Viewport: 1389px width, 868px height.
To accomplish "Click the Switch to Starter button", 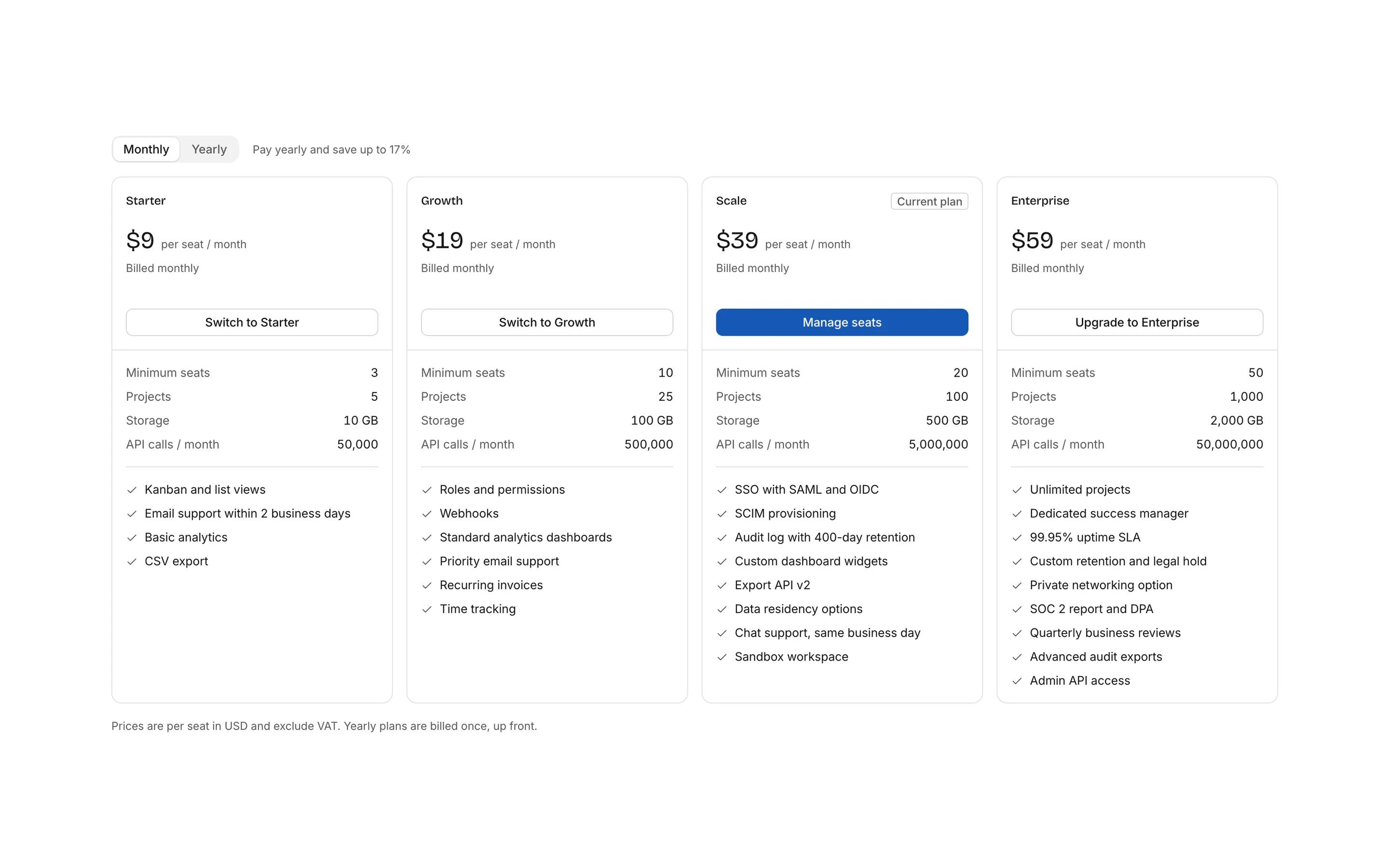I will point(252,322).
